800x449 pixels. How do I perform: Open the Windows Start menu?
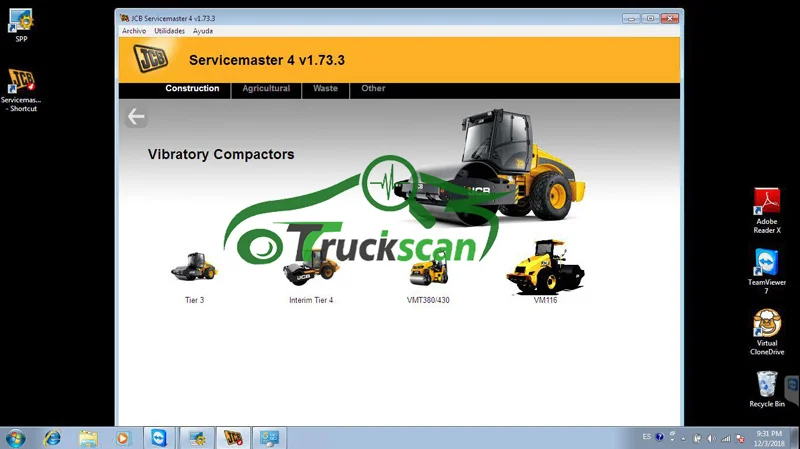tap(15, 438)
